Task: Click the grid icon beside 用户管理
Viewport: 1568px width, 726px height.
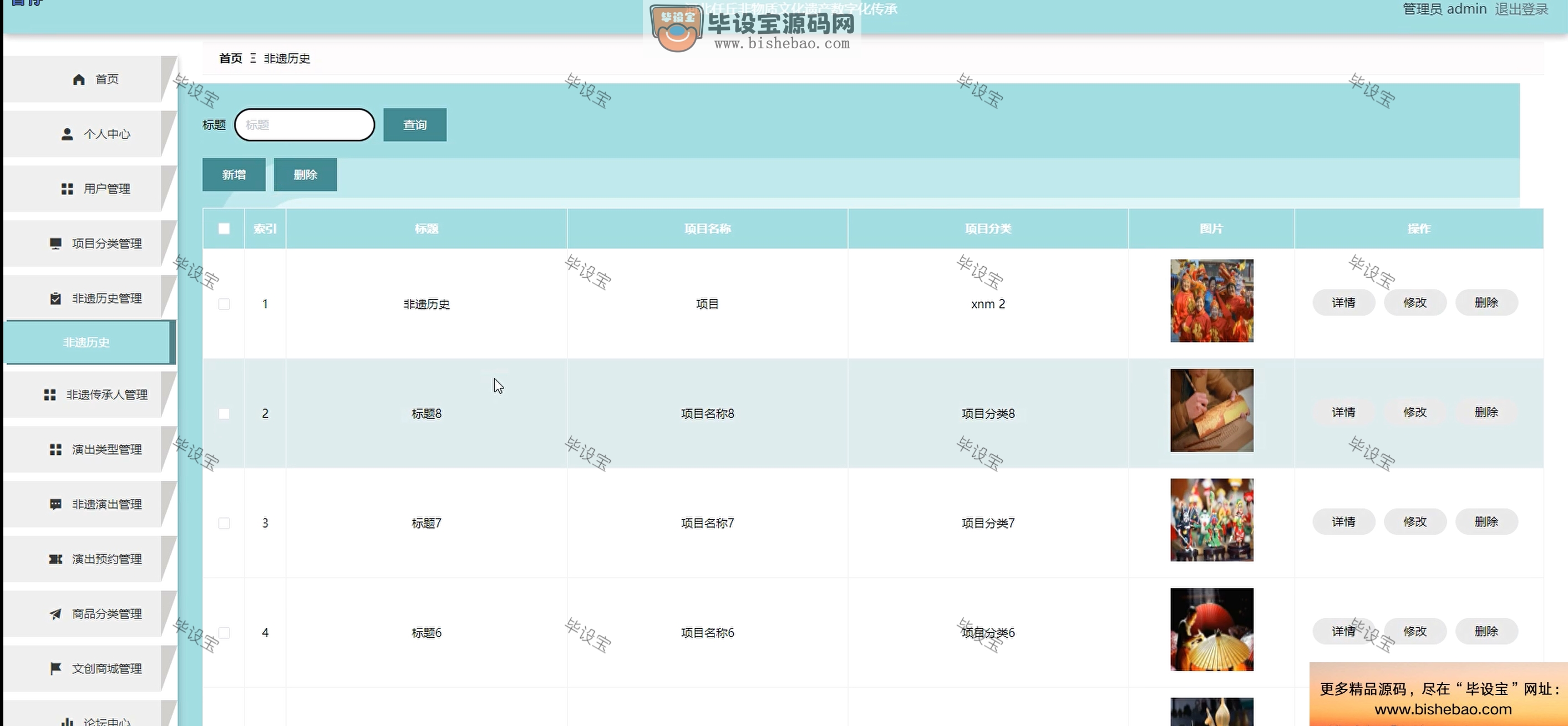Action: pyautogui.click(x=67, y=189)
